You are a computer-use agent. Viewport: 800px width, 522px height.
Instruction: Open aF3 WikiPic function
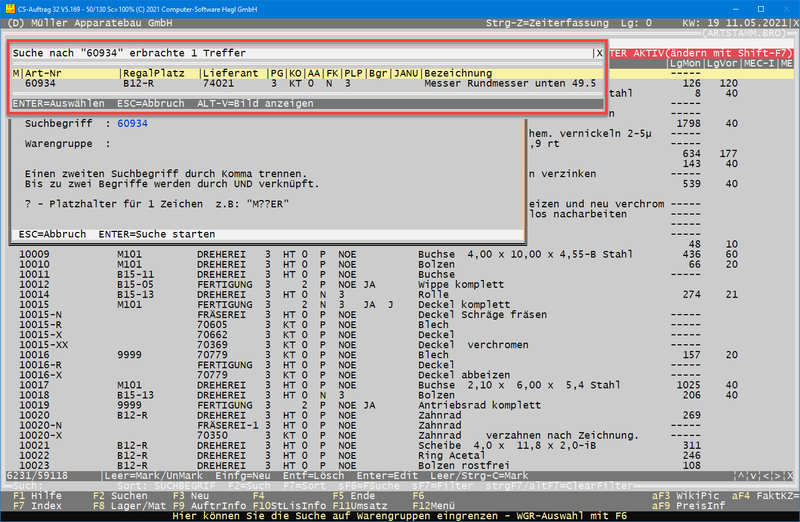tap(686, 495)
